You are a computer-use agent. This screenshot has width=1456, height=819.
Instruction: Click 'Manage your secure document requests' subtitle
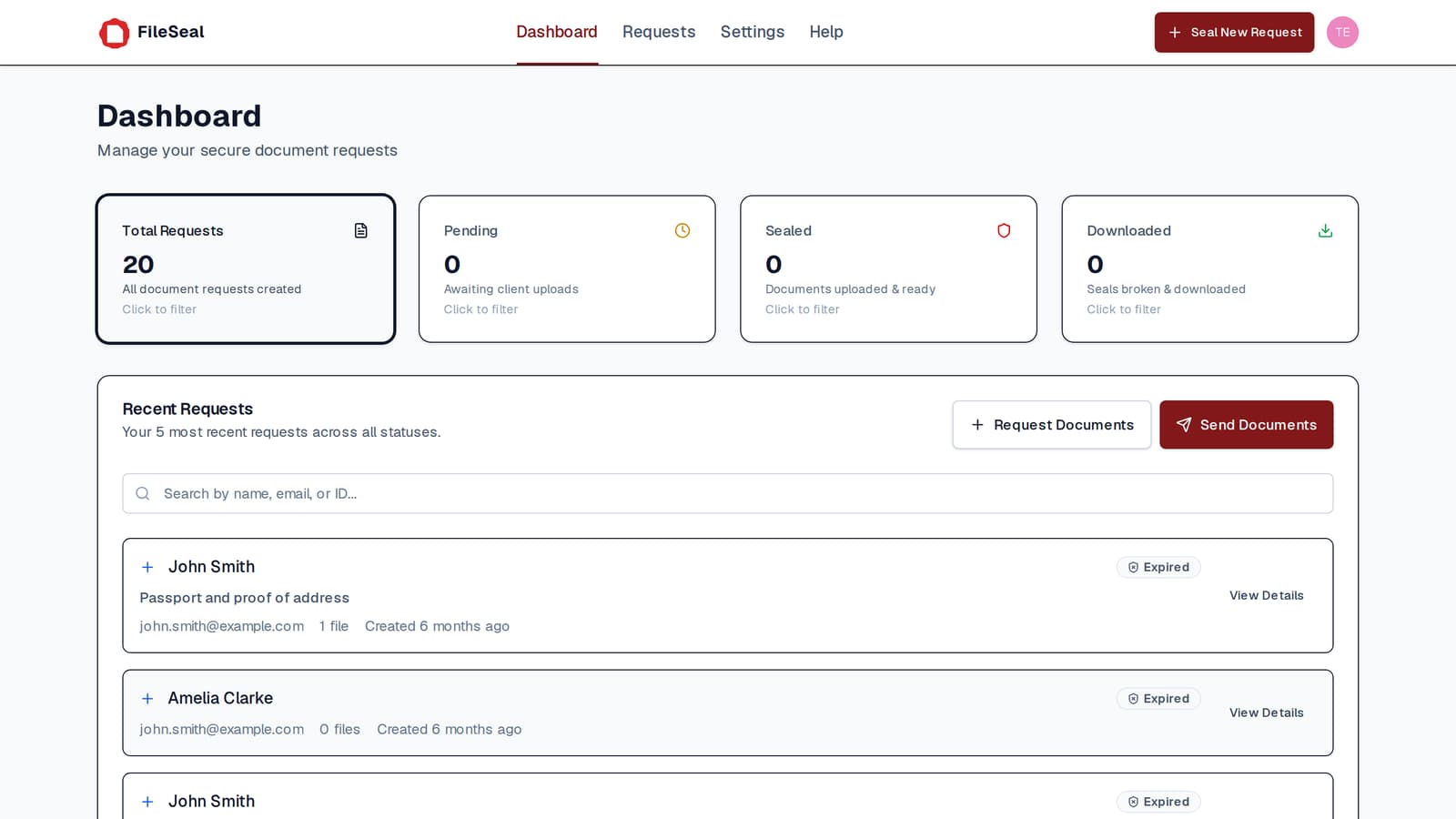(x=248, y=150)
